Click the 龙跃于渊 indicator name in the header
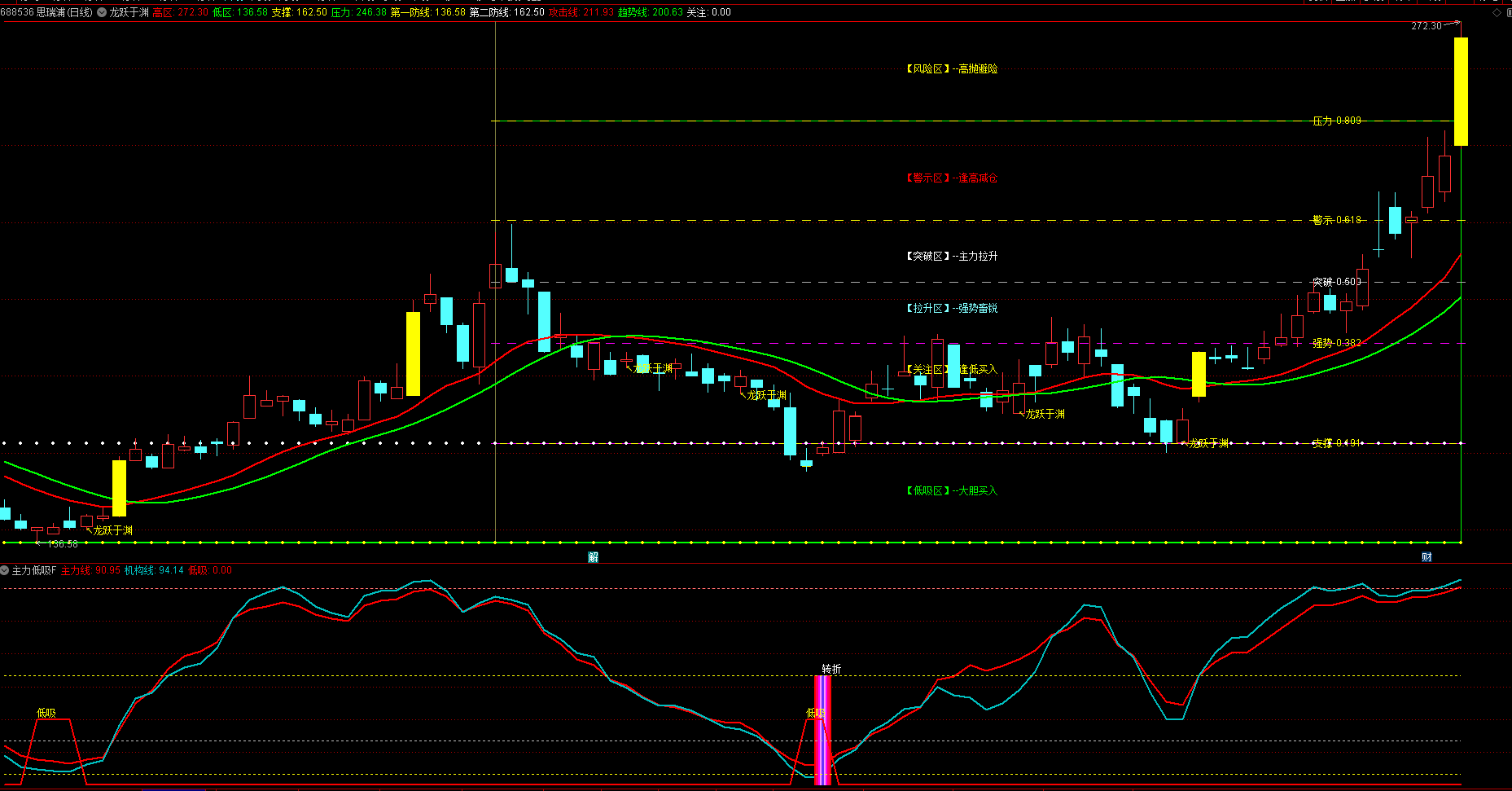 click(x=129, y=12)
